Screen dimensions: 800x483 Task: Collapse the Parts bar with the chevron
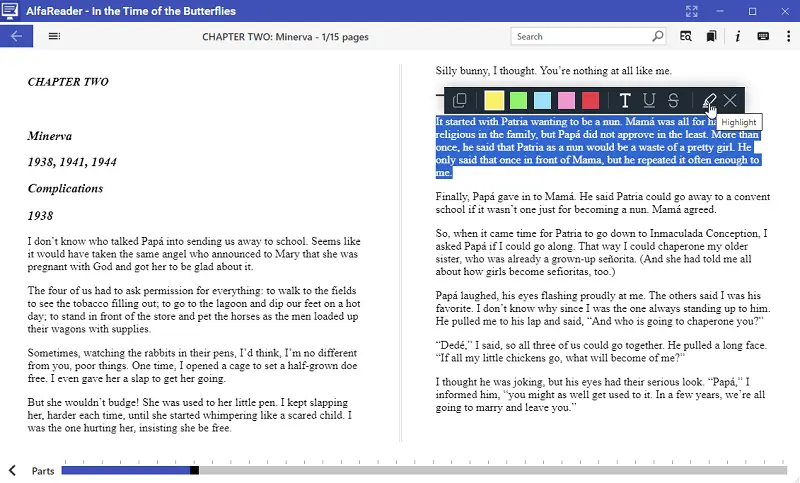click(x=13, y=470)
